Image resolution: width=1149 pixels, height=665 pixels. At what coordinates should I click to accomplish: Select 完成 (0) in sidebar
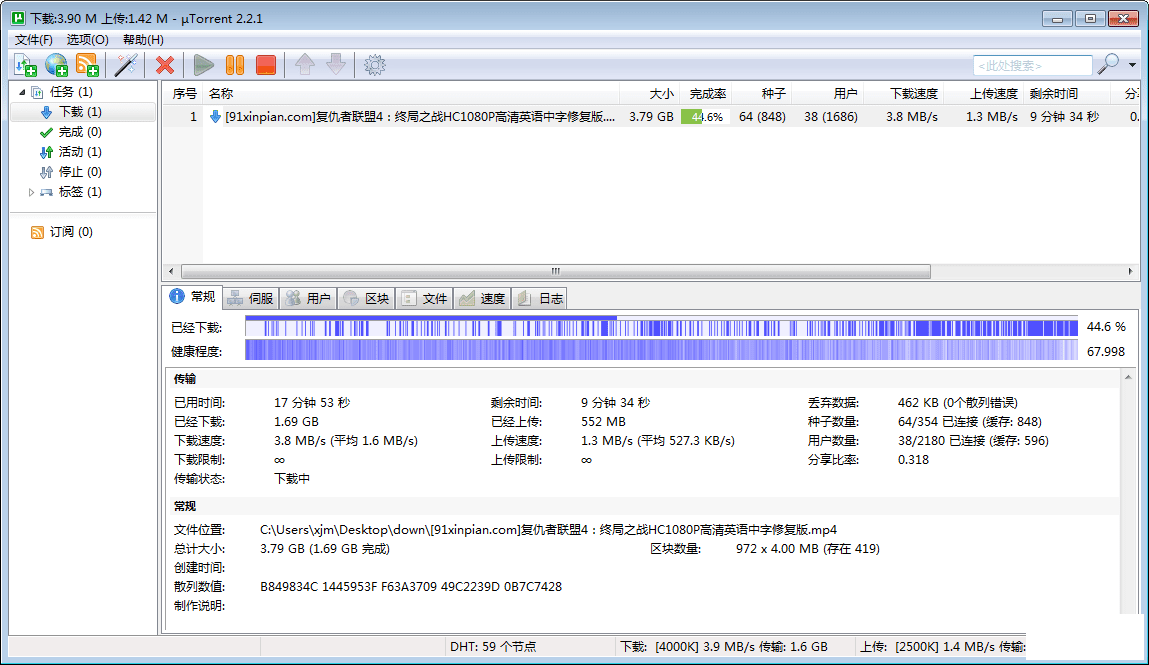point(80,132)
